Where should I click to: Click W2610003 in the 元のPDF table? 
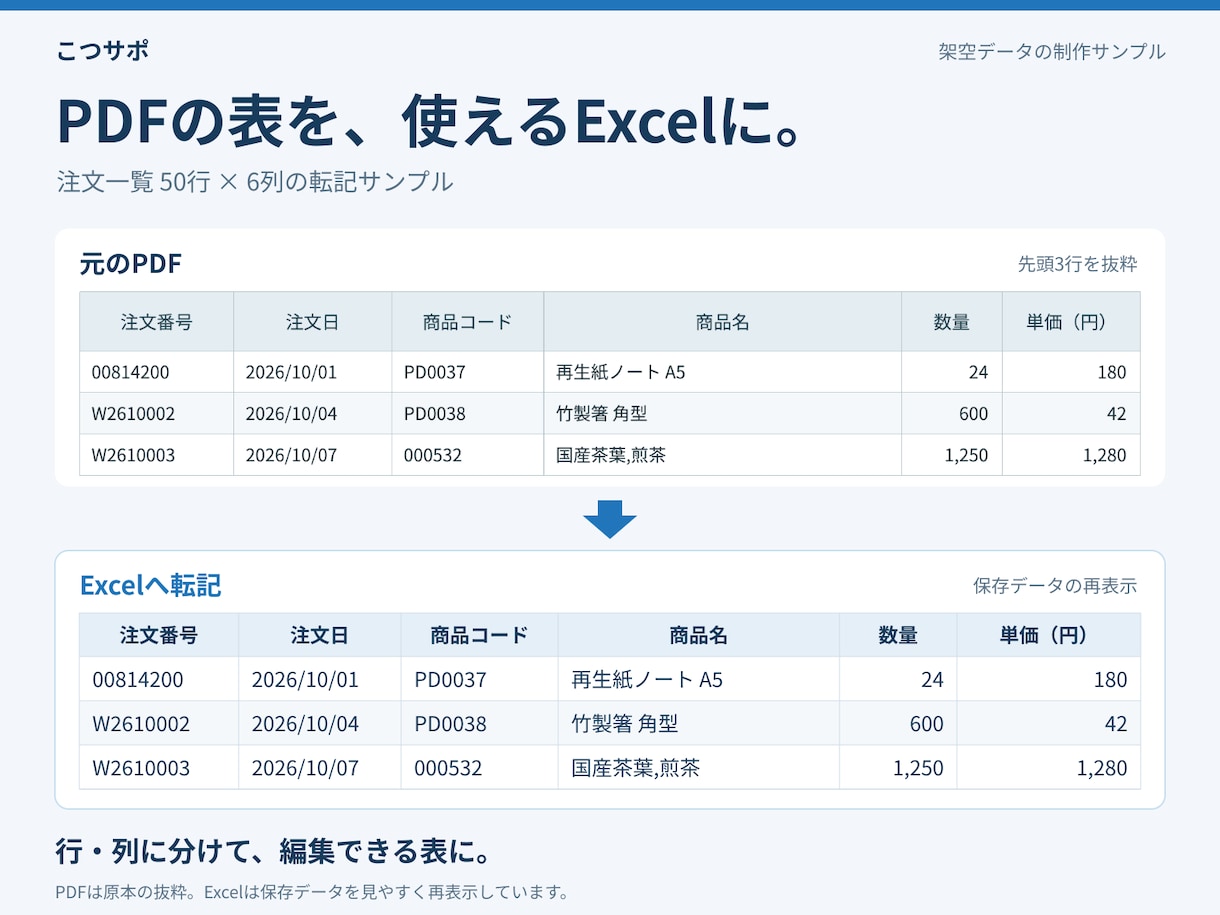pos(133,455)
